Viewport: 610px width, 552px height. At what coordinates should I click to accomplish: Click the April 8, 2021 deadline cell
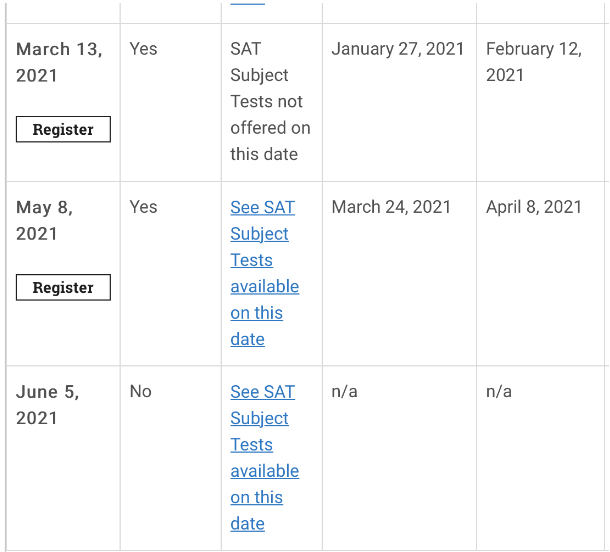[534, 207]
